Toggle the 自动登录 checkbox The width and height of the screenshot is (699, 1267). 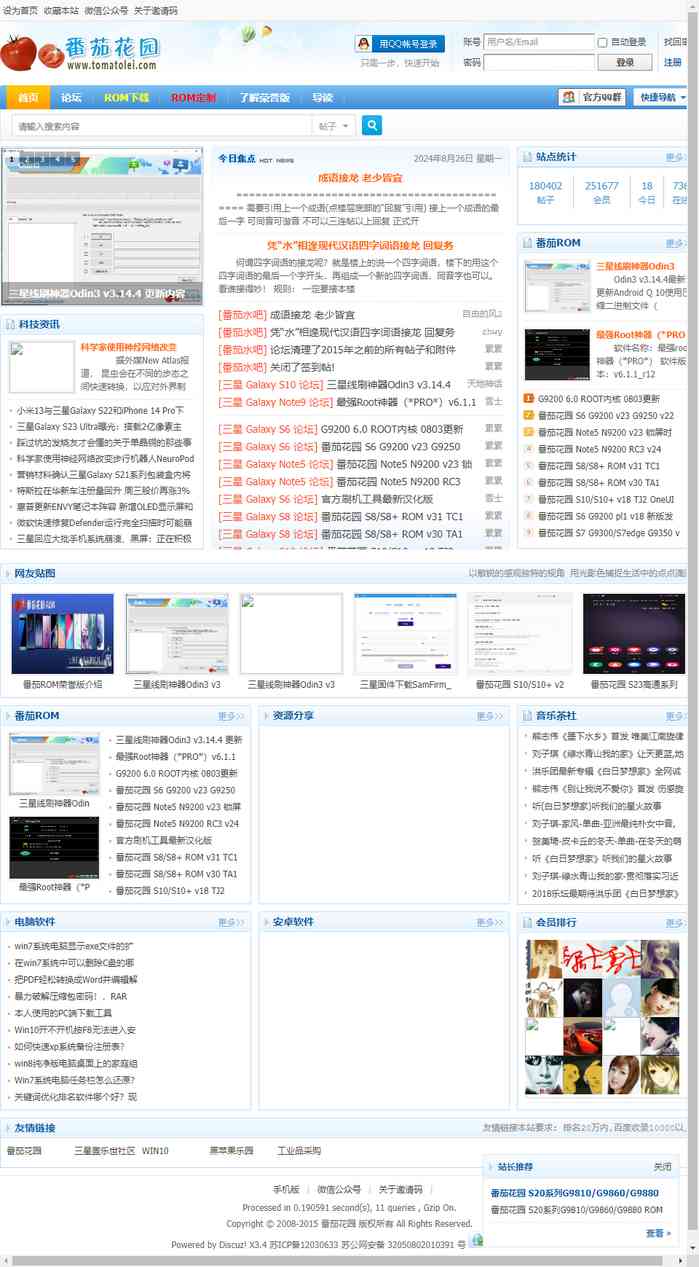pos(603,42)
